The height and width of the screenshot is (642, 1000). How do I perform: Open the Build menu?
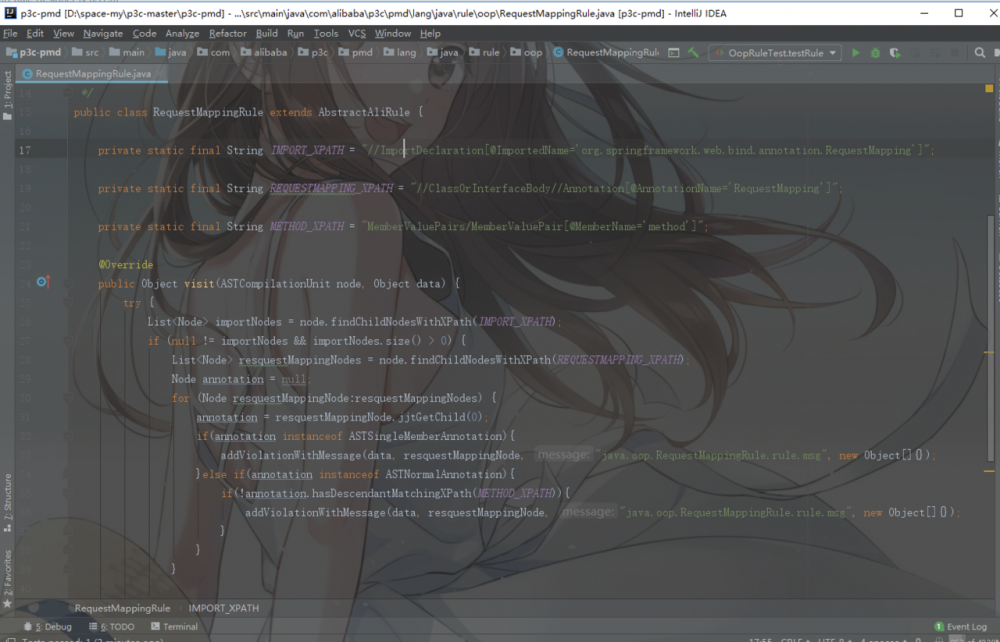[x=267, y=33]
